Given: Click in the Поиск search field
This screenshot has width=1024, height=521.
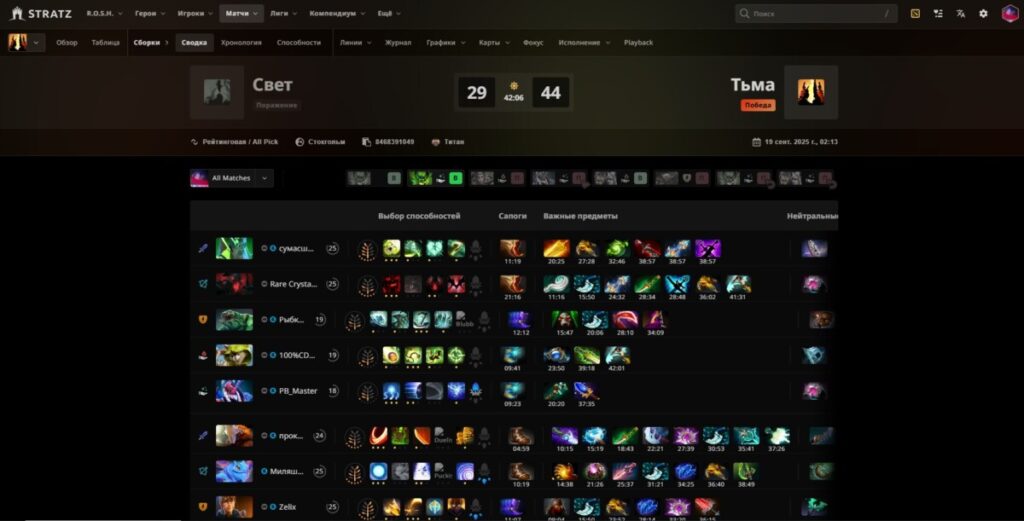Looking at the screenshot, I should pos(816,13).
